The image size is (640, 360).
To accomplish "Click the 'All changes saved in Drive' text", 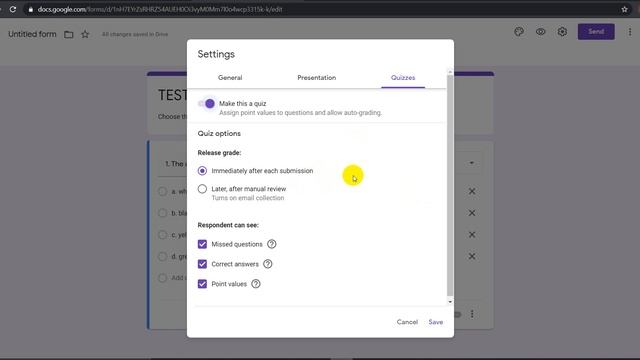I will coord(135,34).
